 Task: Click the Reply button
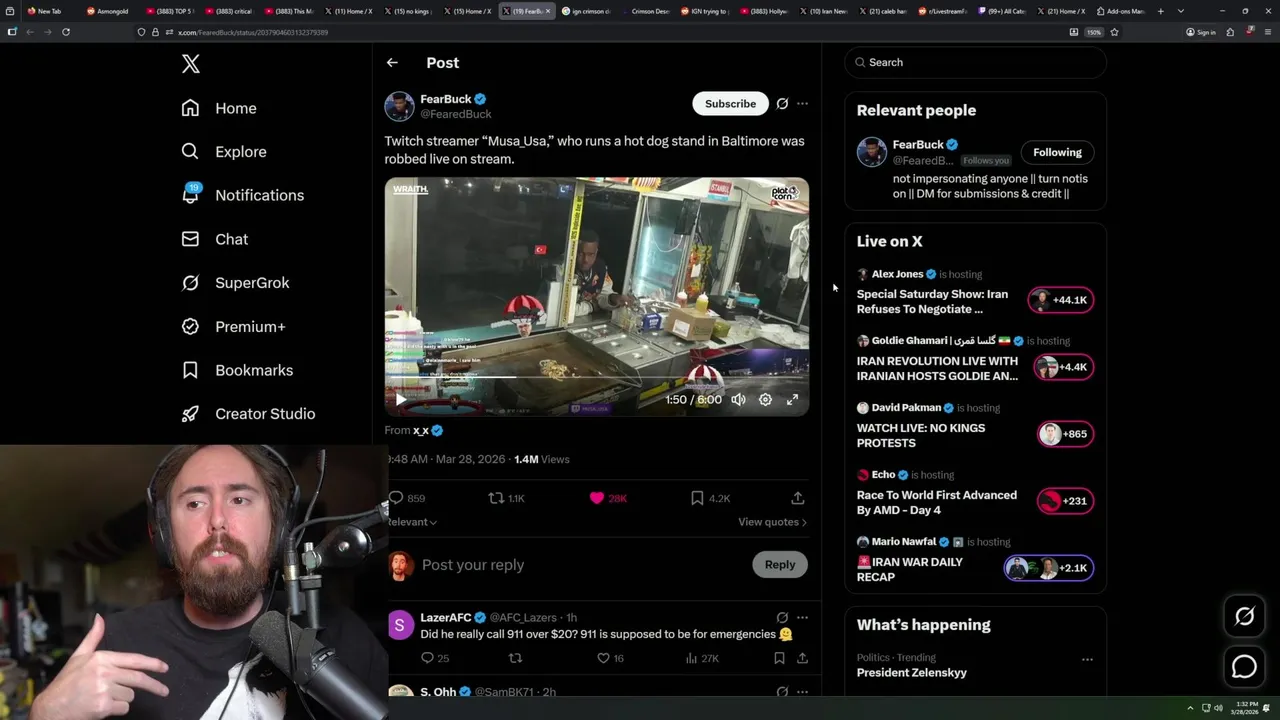tap(780, 565)
